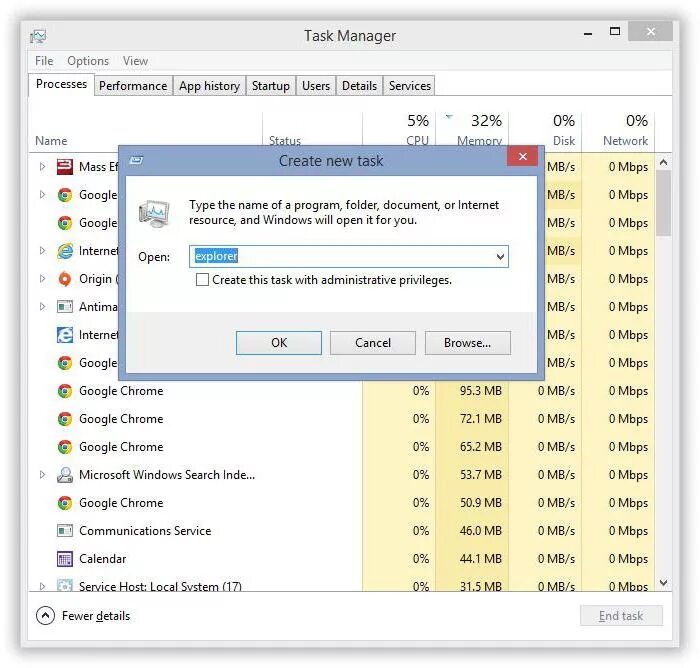Click the Communications Service process icon

pyautogui.click(x=65, y=530)
